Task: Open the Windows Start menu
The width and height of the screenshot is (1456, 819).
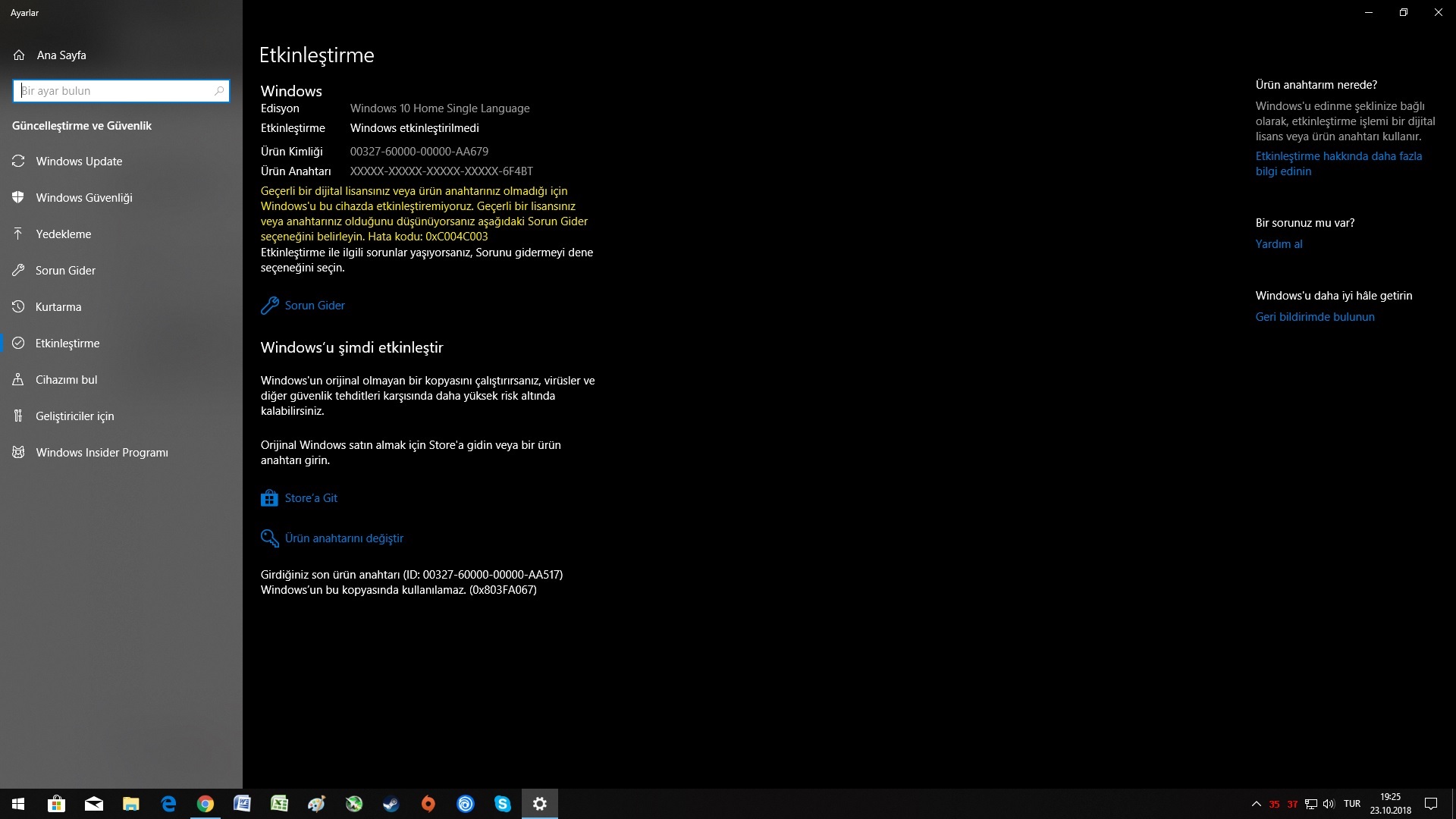Action: (18, 804)
